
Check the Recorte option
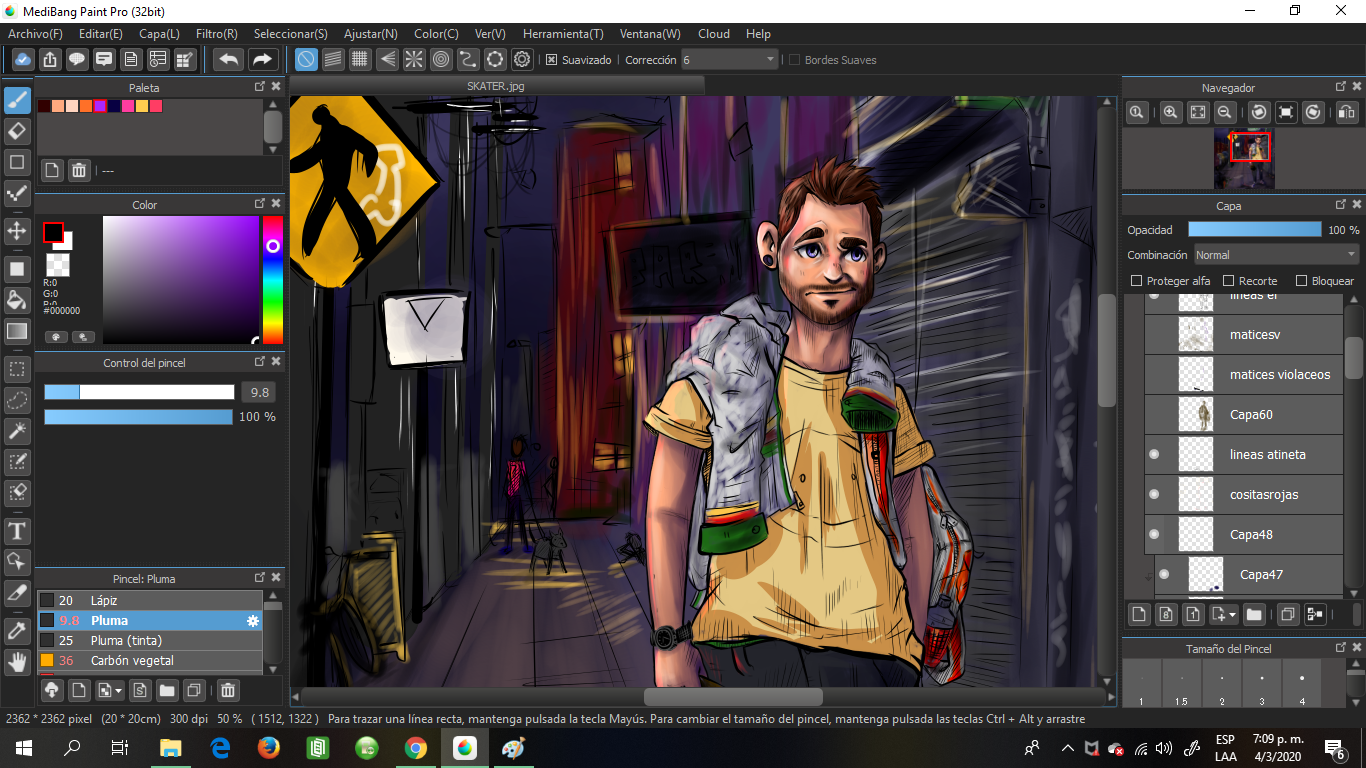(1229, 281)
